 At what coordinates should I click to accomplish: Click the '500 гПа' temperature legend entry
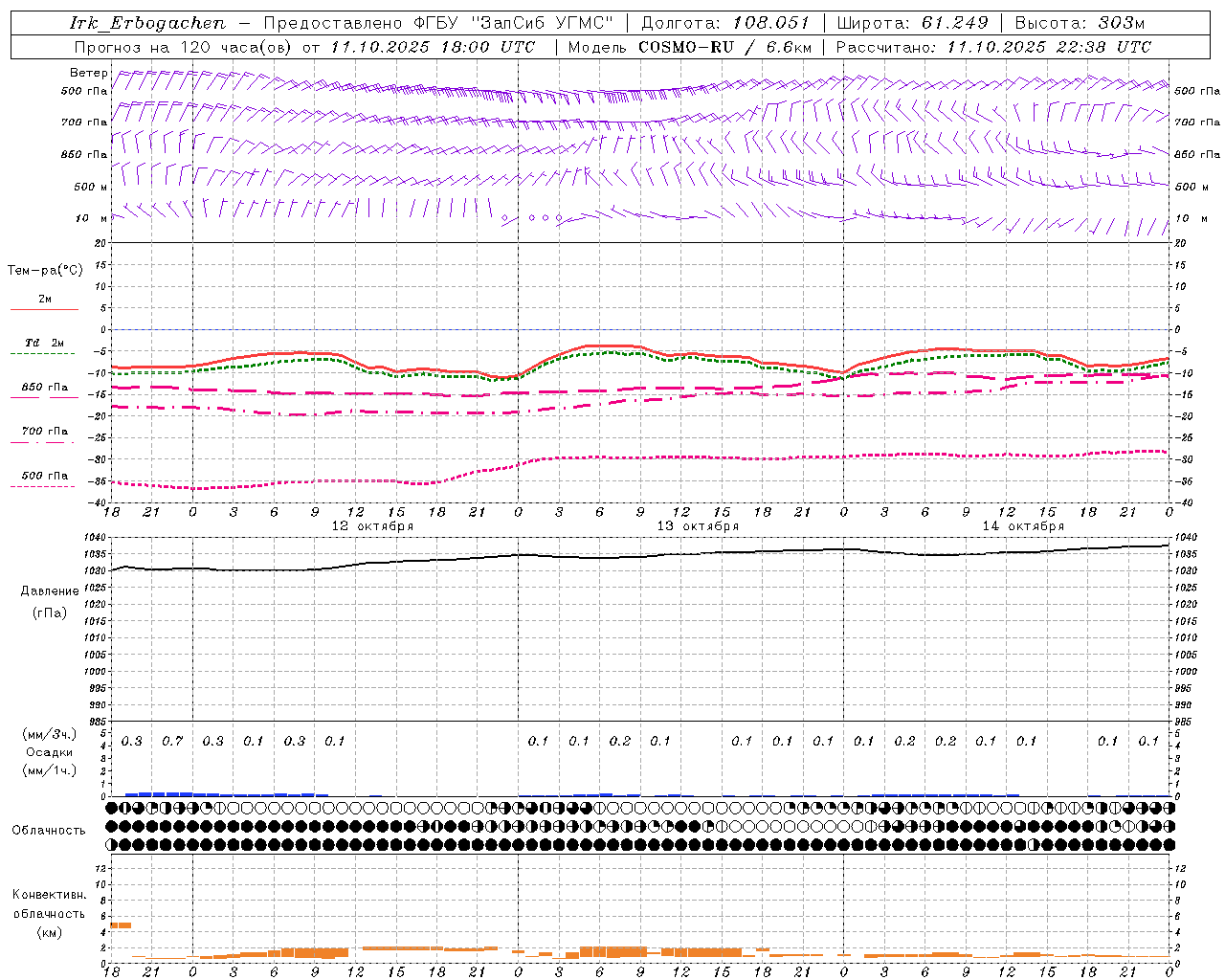pos(44,476)
